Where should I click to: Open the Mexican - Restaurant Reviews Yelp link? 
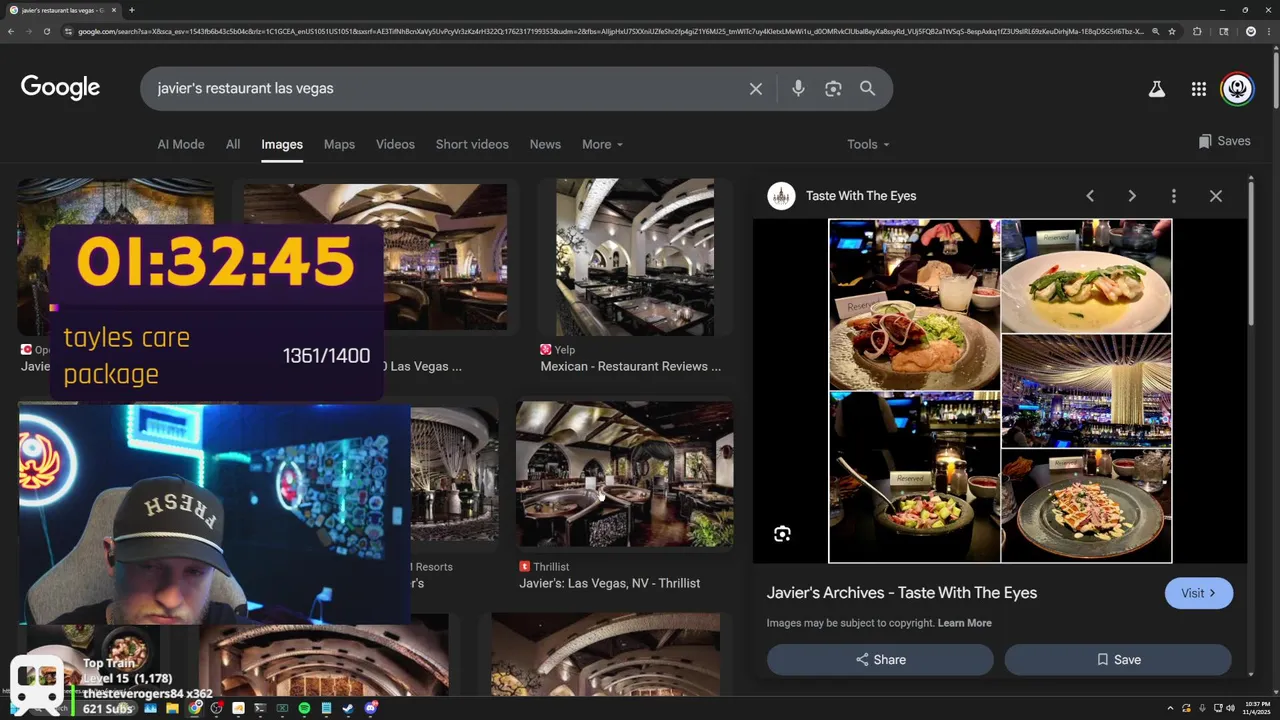tap(631, 366)
